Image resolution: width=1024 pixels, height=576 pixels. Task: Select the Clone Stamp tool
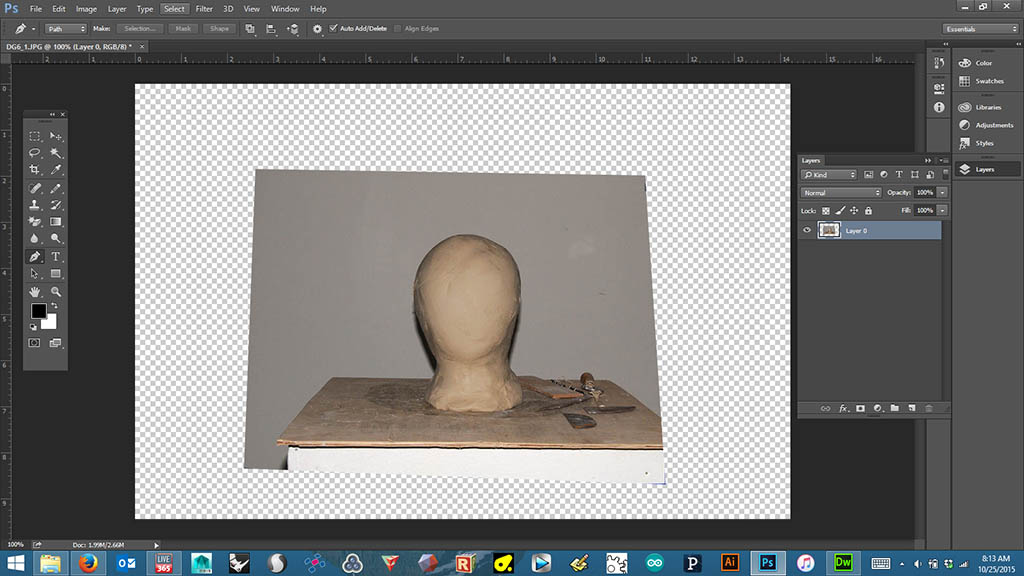[35, 205]
